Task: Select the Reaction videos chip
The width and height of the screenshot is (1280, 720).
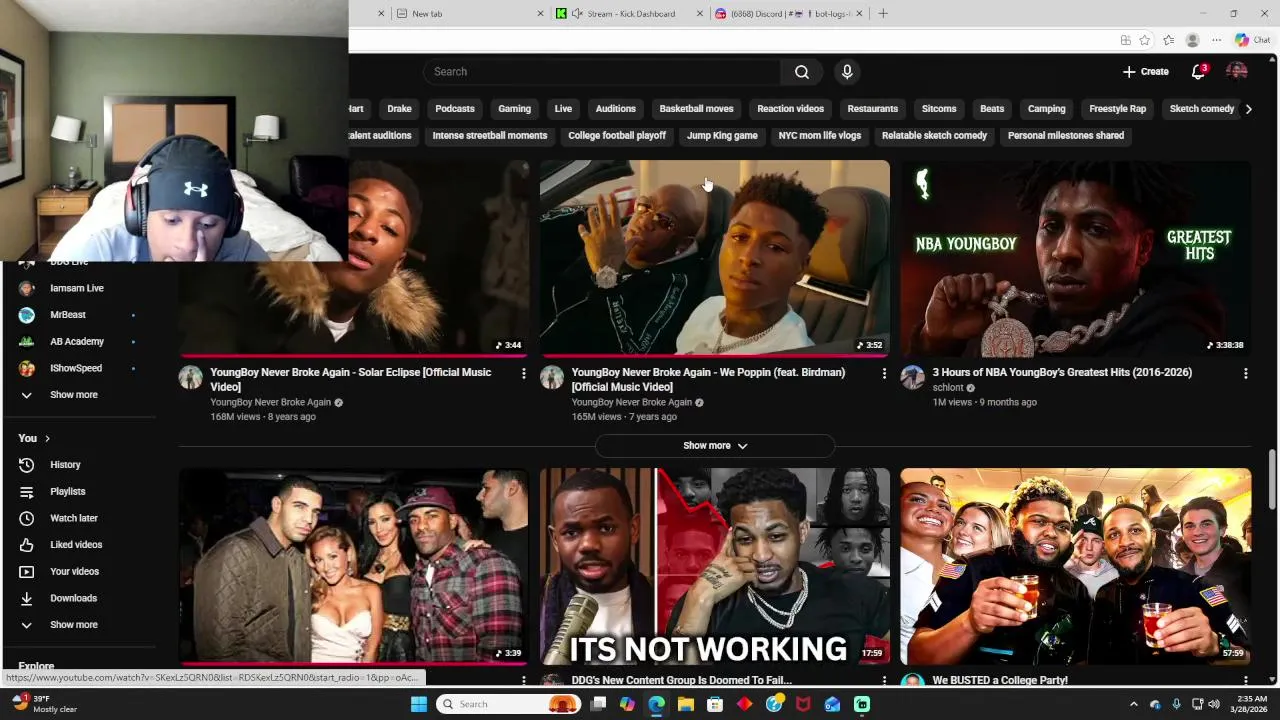Action: point(791,109)
